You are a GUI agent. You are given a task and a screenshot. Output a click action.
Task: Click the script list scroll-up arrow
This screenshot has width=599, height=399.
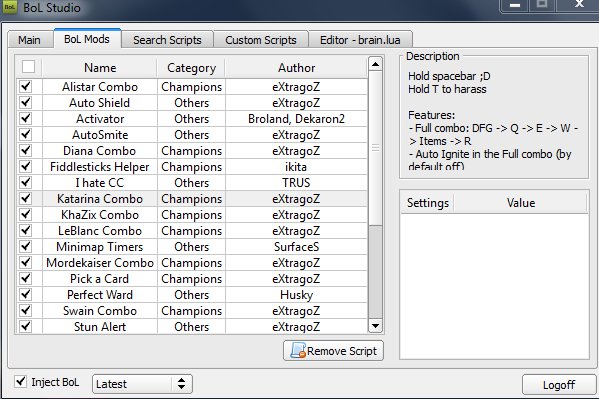click(375, 64)
